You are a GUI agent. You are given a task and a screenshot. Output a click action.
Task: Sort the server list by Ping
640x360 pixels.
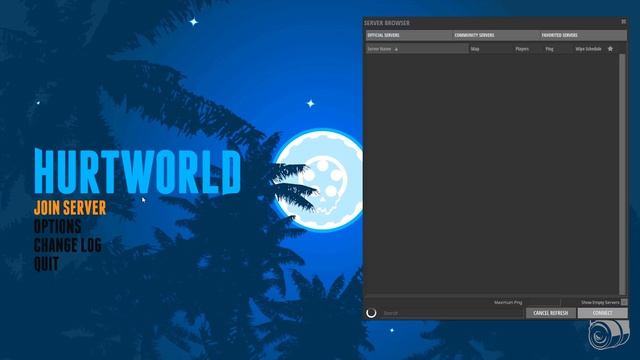click(549, 49)
